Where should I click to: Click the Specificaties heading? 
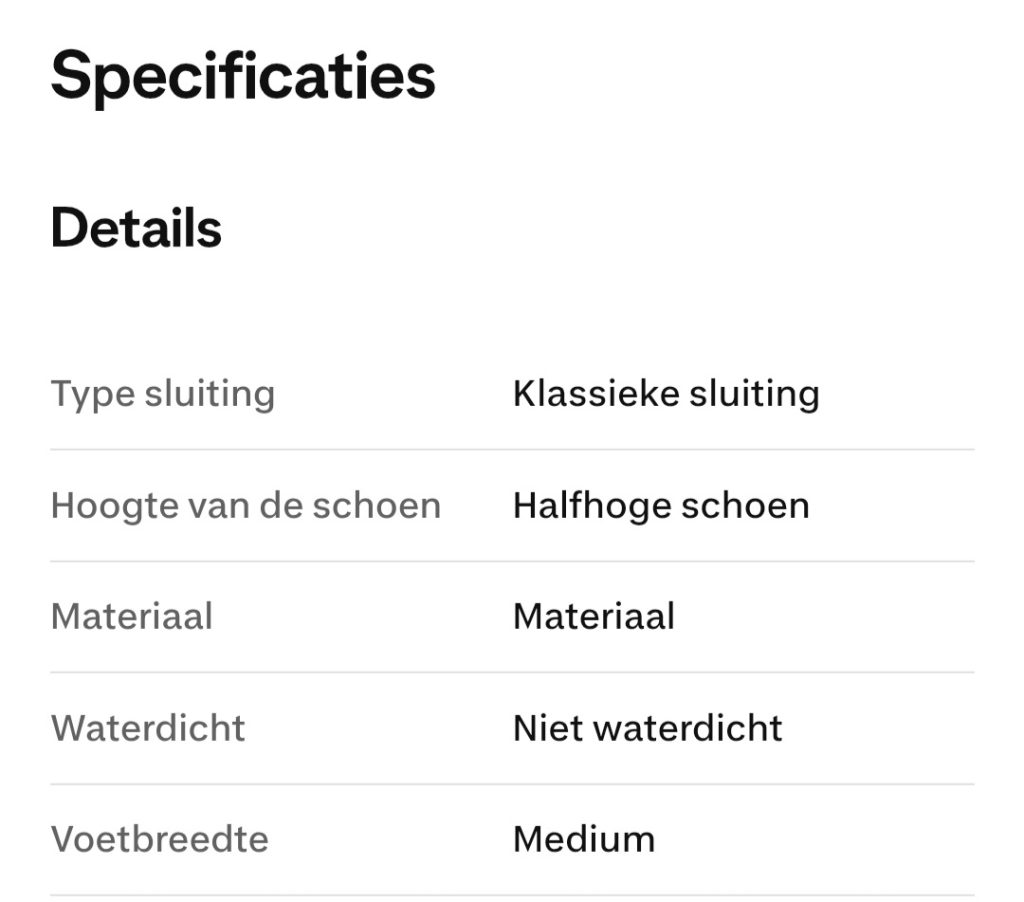(243, 76)
